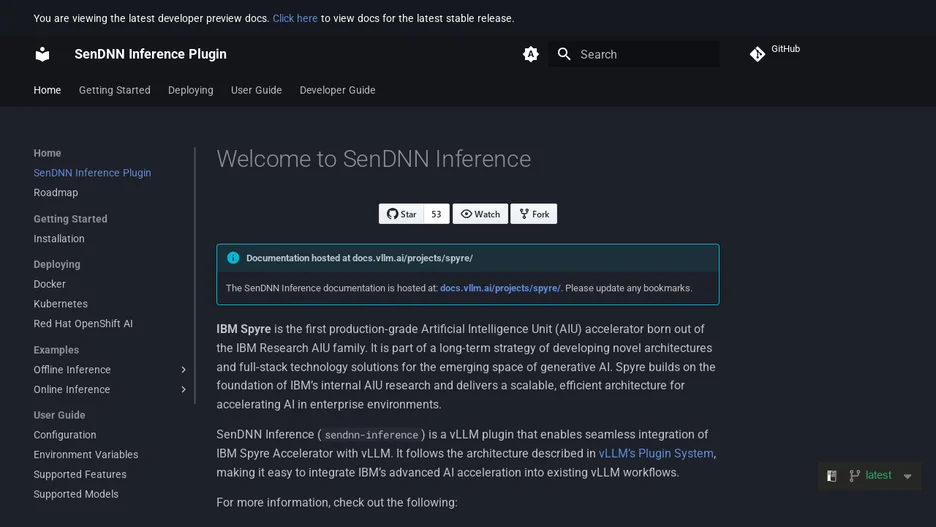Click the 'Getting Started' sidebar section heading
Screen dimensions: 936x527
point(70,218)
